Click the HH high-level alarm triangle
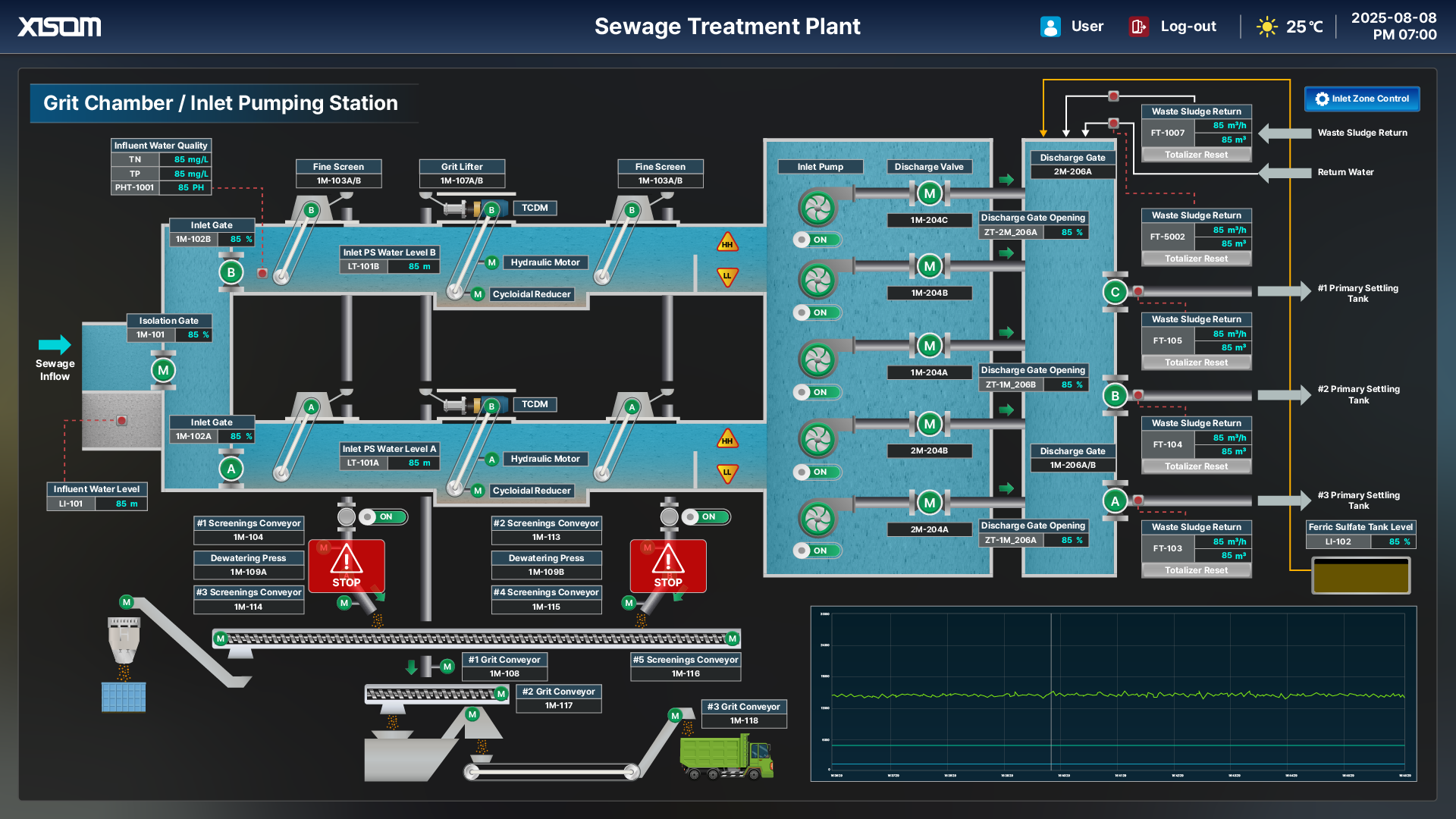Image resolution: width=1456 pixels, height=819 pixels. 726,244
